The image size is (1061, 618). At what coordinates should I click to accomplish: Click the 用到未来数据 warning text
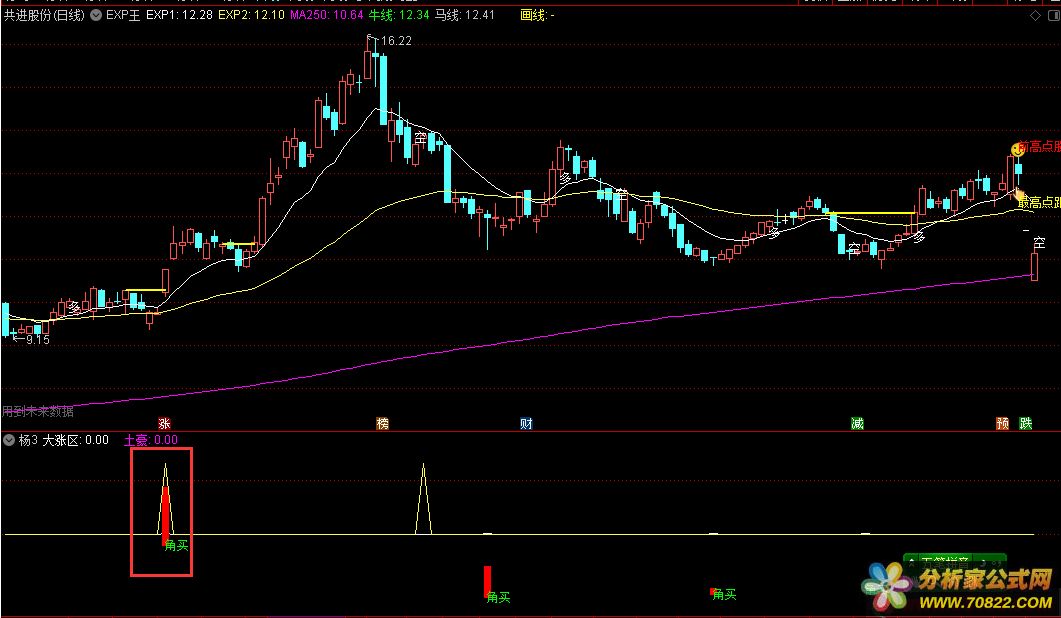point(38,411)
